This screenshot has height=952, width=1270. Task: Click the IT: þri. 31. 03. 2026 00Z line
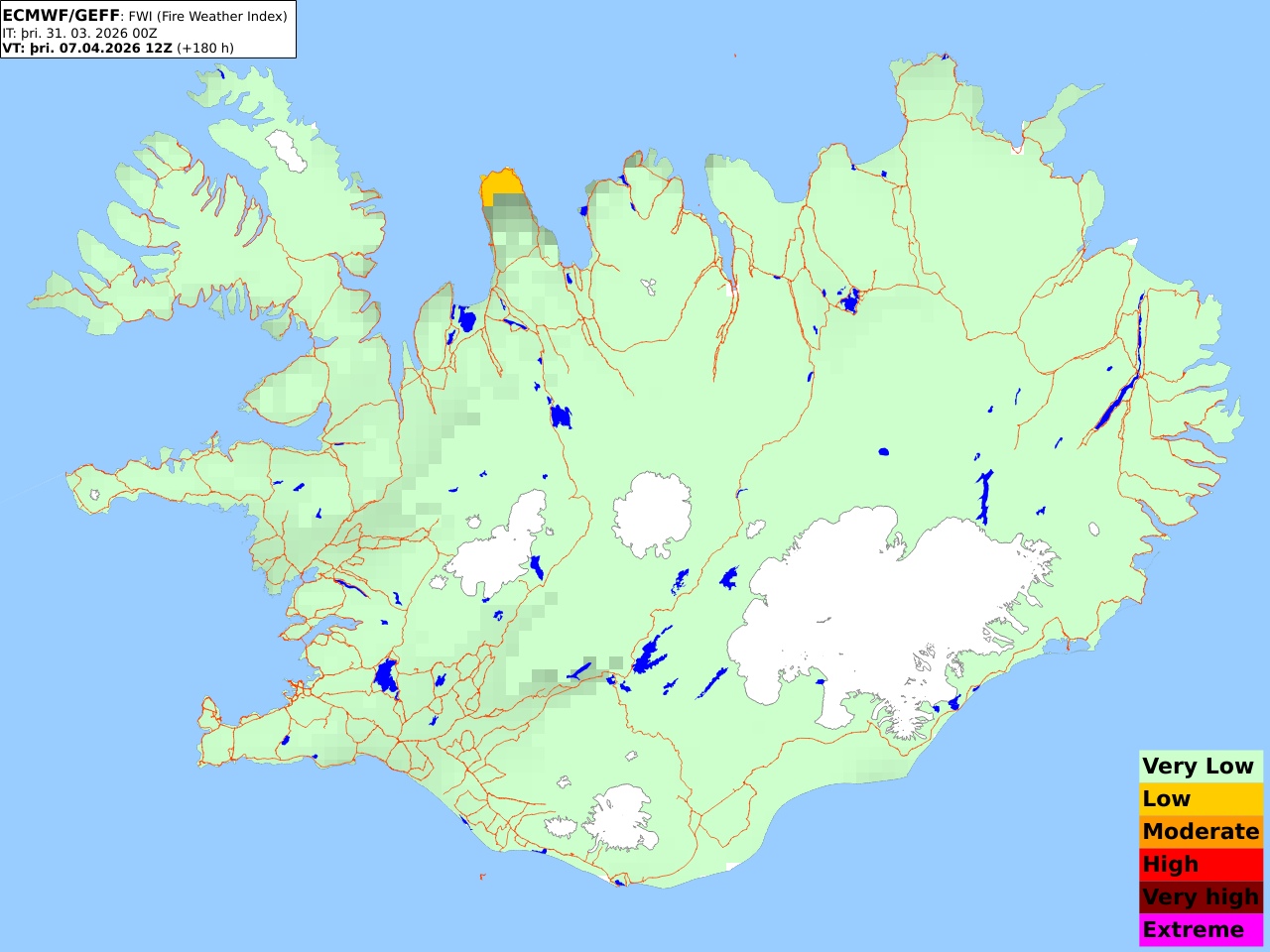coord(79,33)
